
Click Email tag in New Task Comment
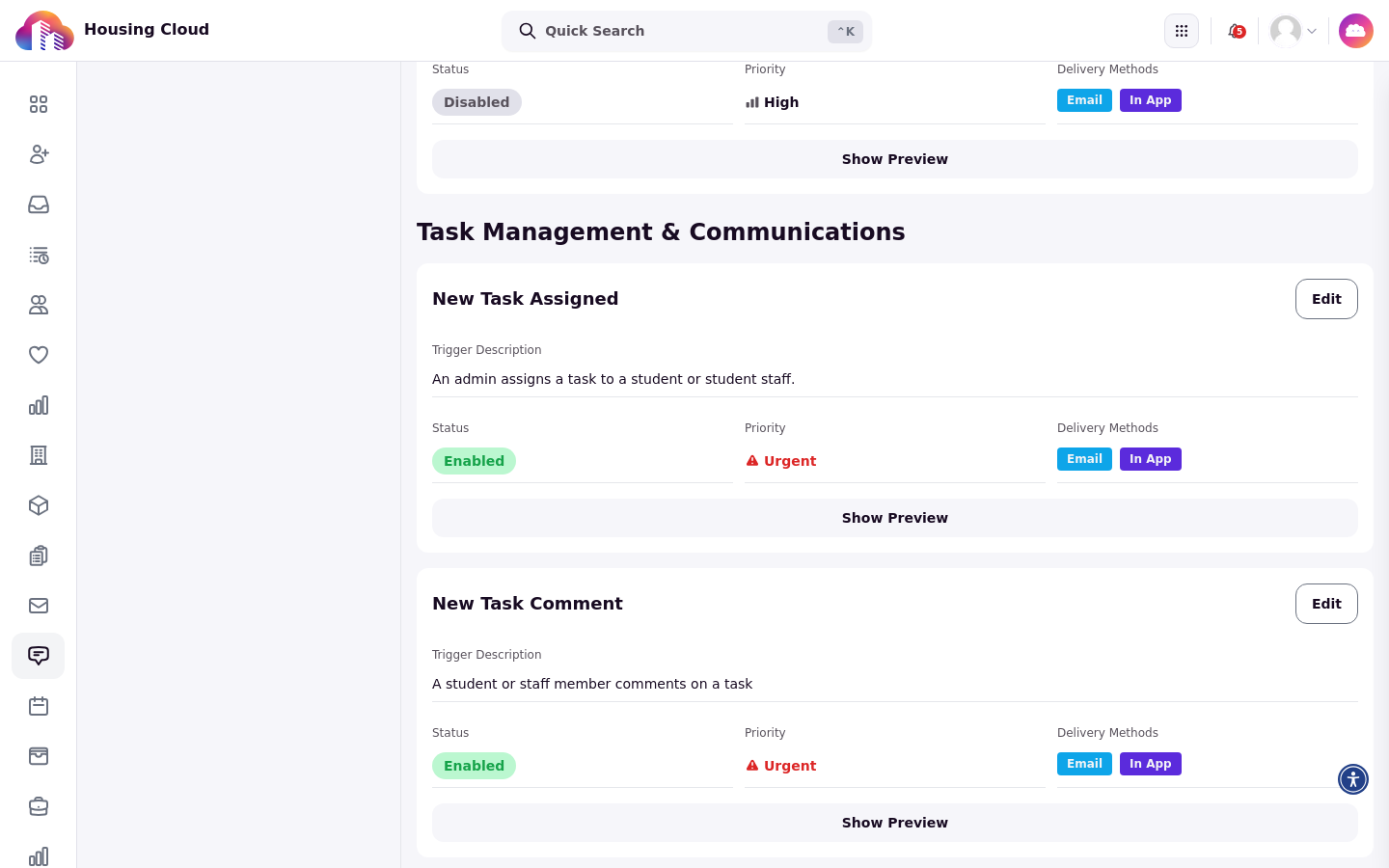click(x=1084, y=764)
